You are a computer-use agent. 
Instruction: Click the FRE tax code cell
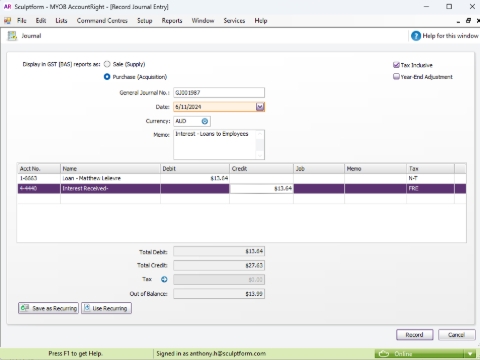coord(430,188)
